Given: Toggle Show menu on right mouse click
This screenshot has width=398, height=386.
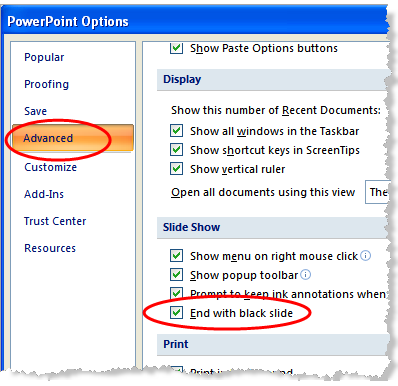Looking at the screenshot, I should (176, 256).
